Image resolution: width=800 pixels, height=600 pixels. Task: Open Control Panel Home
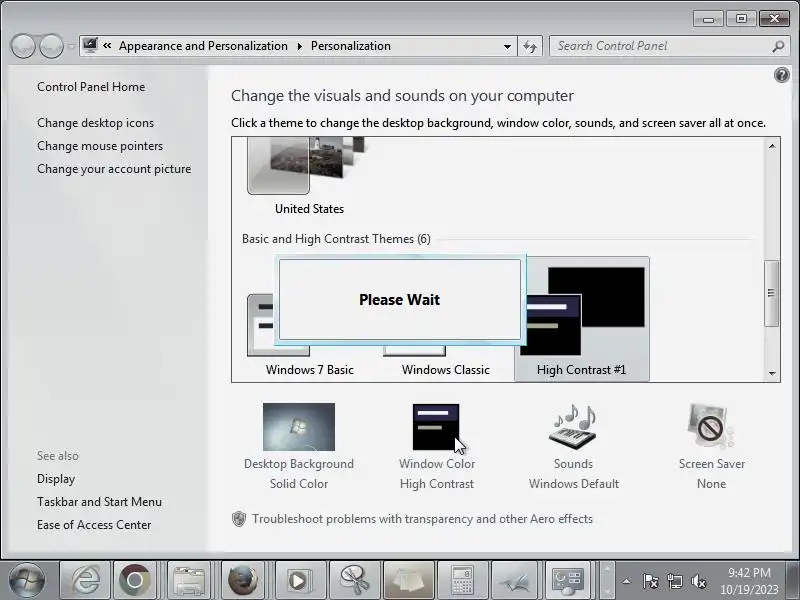[x=91, y=87]
